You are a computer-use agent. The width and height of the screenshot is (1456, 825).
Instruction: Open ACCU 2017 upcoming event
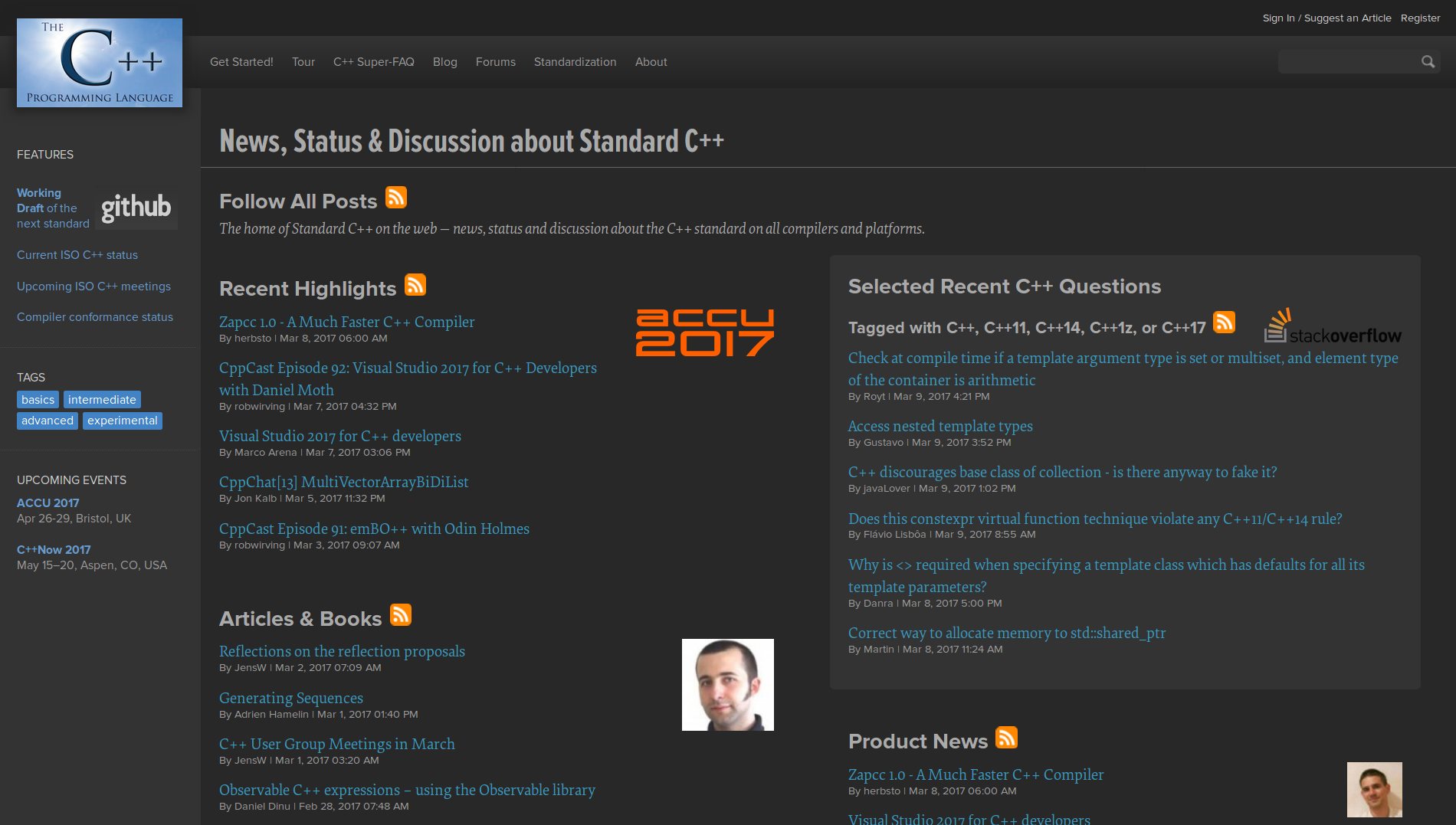48,503
